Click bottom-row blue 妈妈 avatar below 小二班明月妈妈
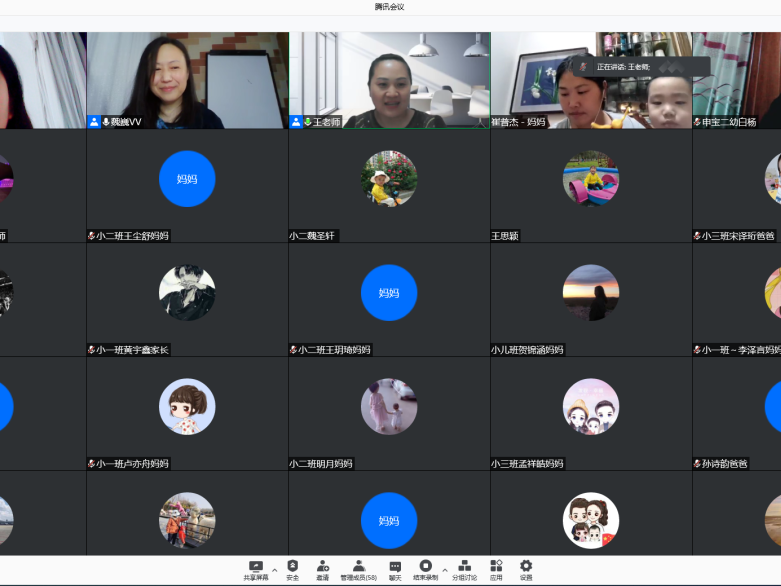Viewport: 781px width, 586px height. tap(389, 521)
